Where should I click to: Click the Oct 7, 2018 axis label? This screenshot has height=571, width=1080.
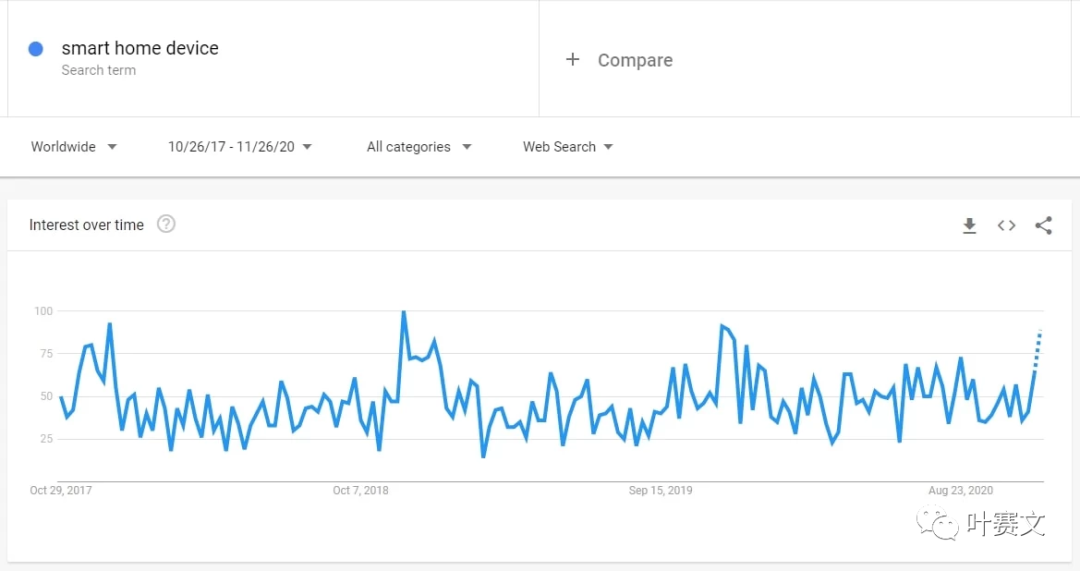[x=361, y=490]
